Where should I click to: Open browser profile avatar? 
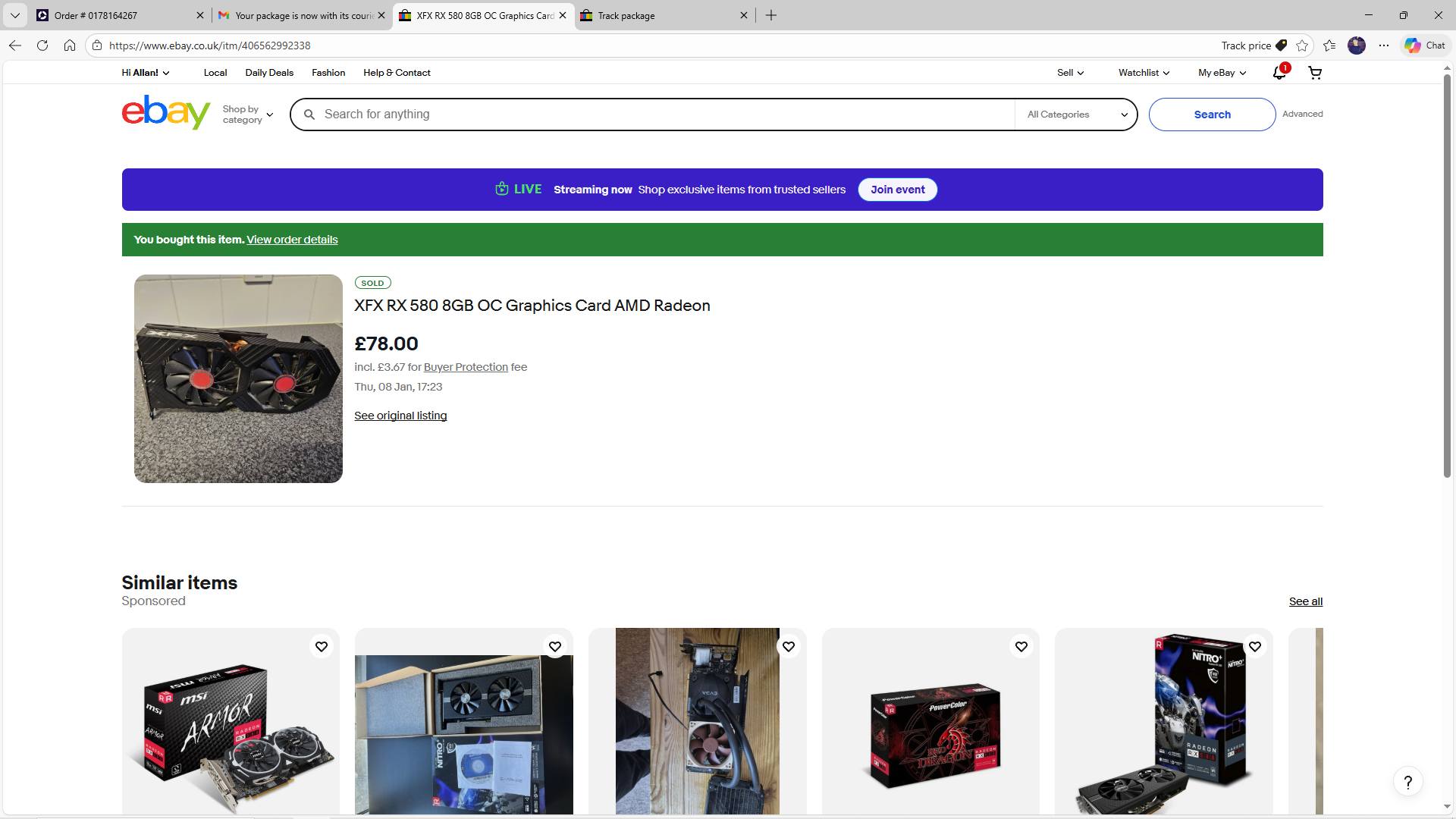click(1357, 45)
